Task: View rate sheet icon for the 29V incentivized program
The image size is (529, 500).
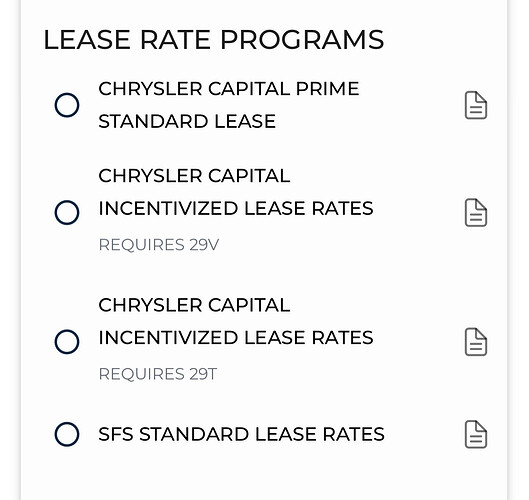Action: 476,213
